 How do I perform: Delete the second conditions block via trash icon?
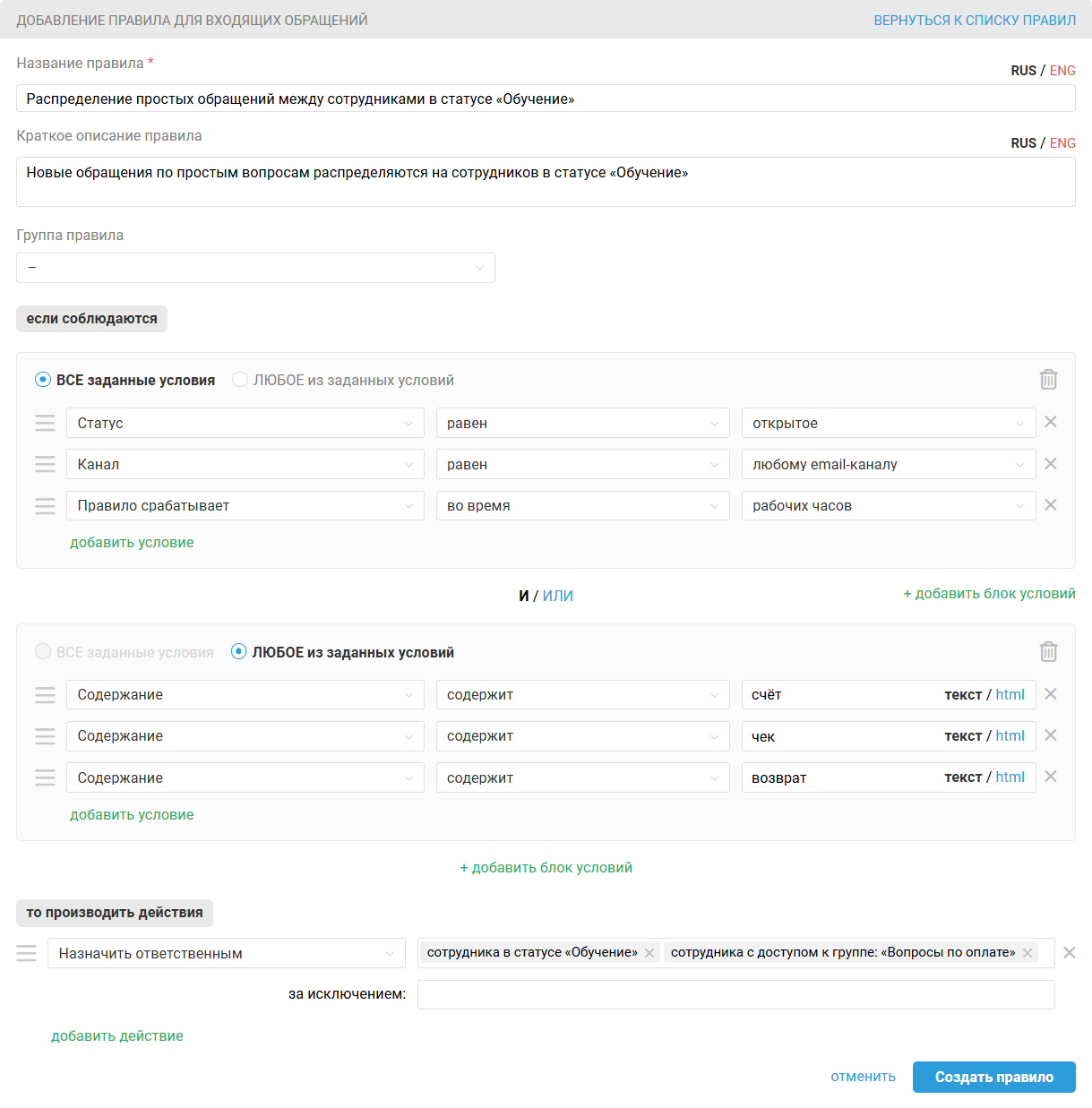(x=1048, y=652)
